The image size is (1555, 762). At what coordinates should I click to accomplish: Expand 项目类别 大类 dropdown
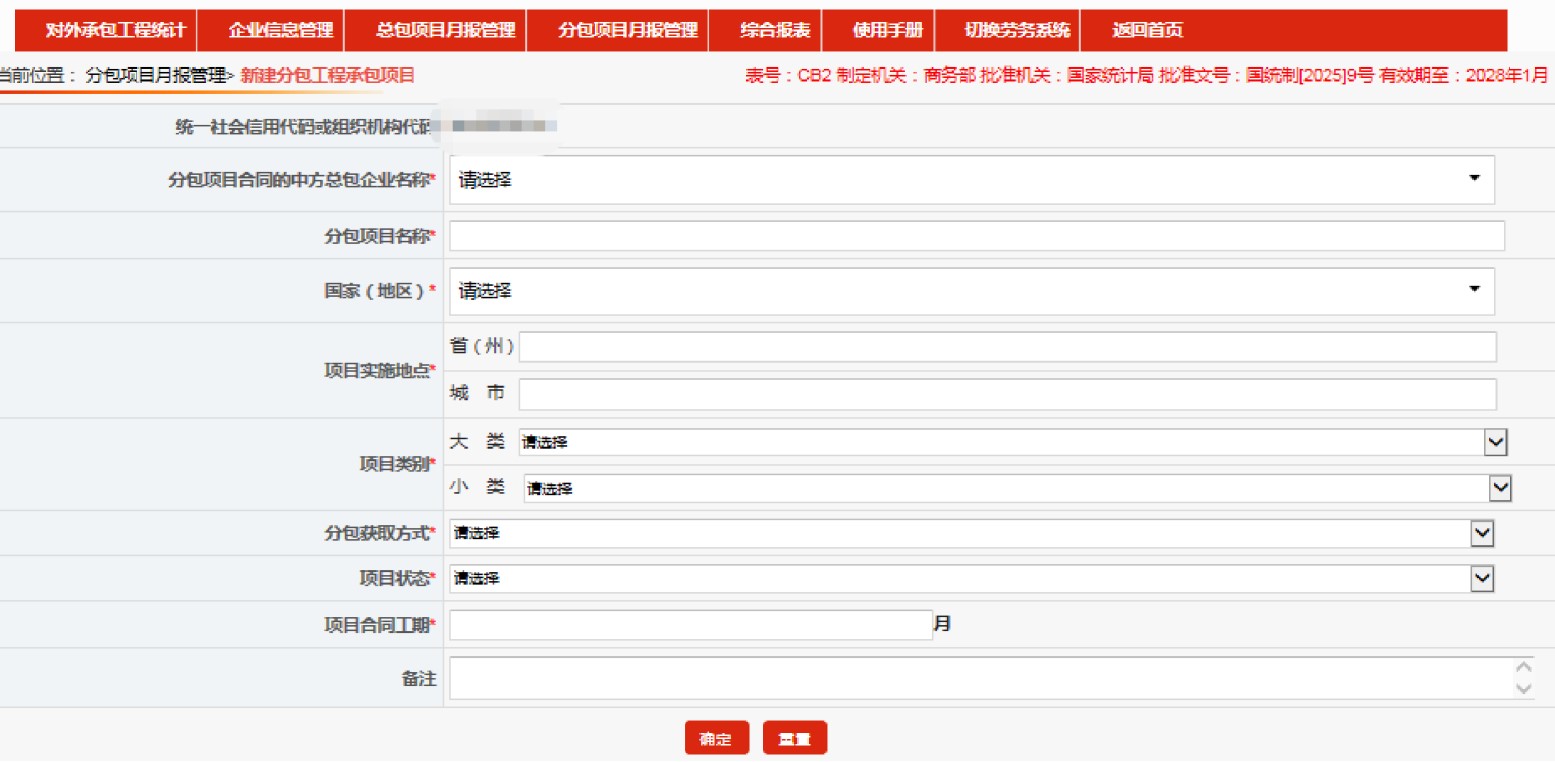pos(1011,442)
